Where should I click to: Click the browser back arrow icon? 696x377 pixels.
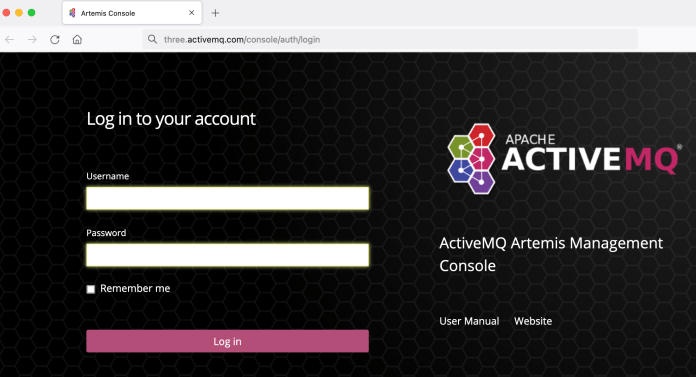click(x=9, y=40)
